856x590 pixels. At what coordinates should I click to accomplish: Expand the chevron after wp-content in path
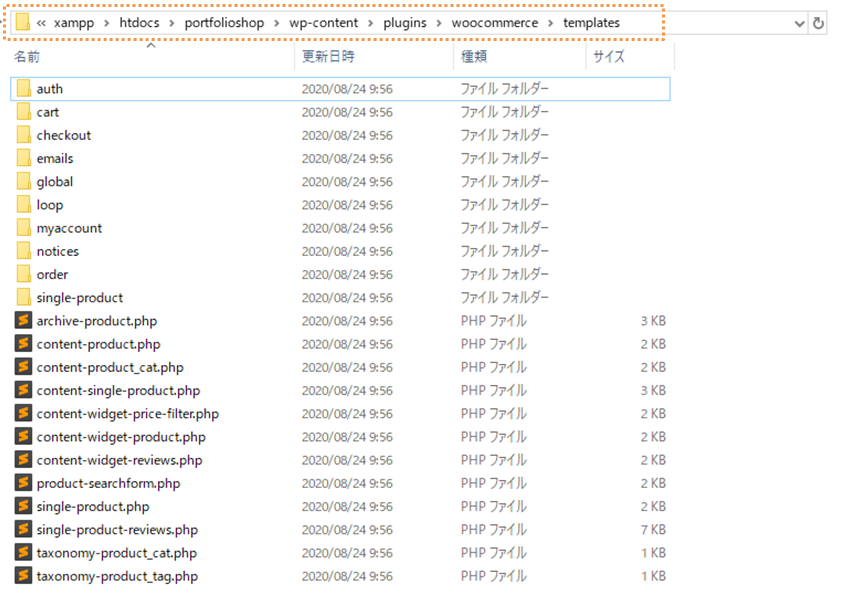click(371, 23)
